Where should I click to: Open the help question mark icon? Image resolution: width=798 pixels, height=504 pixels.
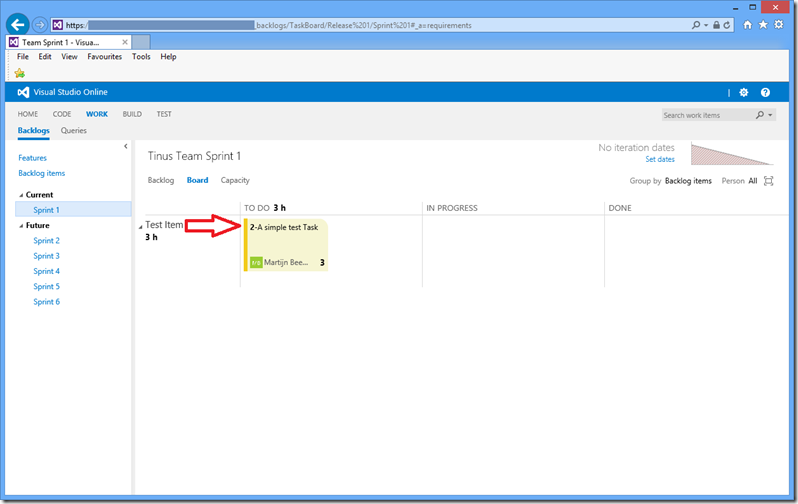click(x=765, y=92)
